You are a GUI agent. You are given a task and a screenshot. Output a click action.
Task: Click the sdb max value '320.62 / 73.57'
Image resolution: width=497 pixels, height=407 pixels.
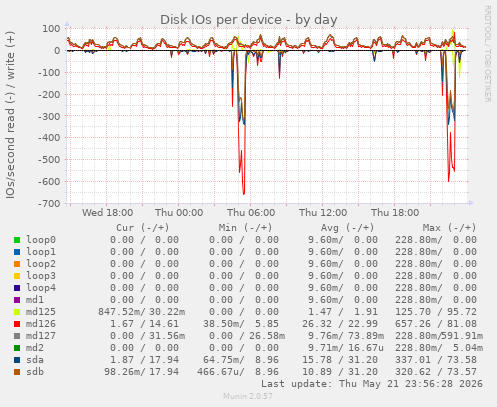click(x=436, y=372)
